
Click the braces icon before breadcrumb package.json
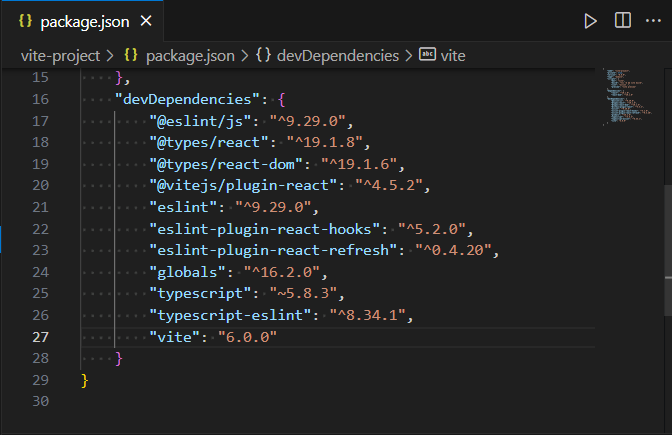coord(131,55)
